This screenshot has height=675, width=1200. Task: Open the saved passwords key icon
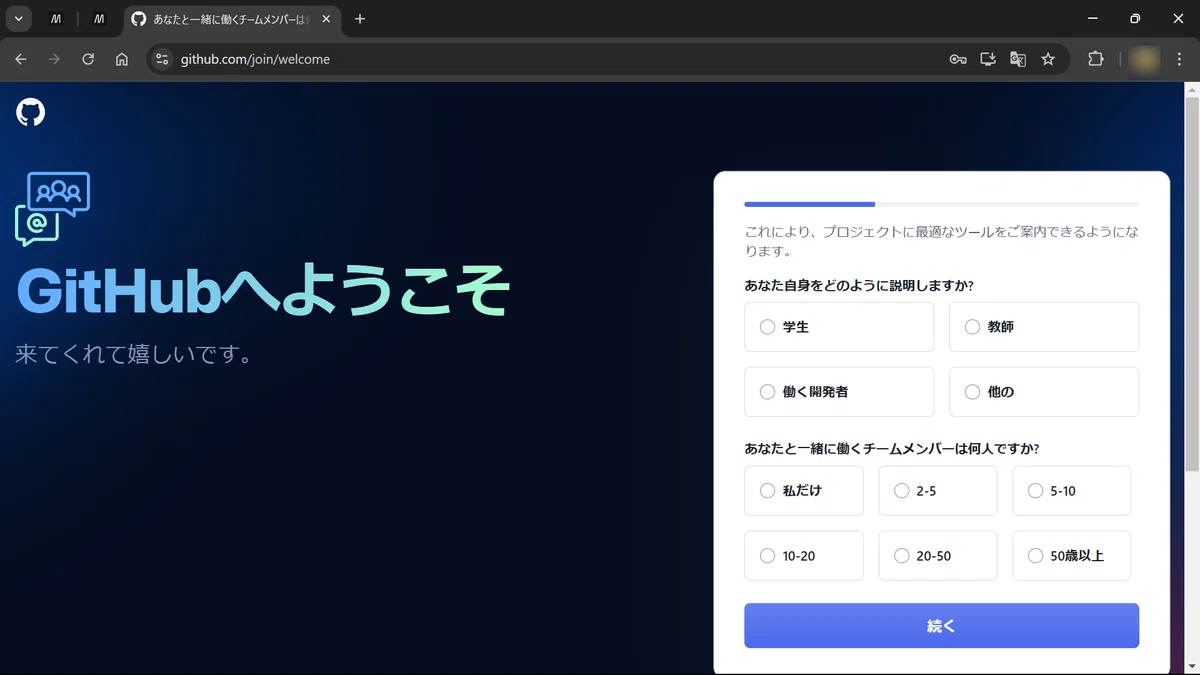[957, 59]
